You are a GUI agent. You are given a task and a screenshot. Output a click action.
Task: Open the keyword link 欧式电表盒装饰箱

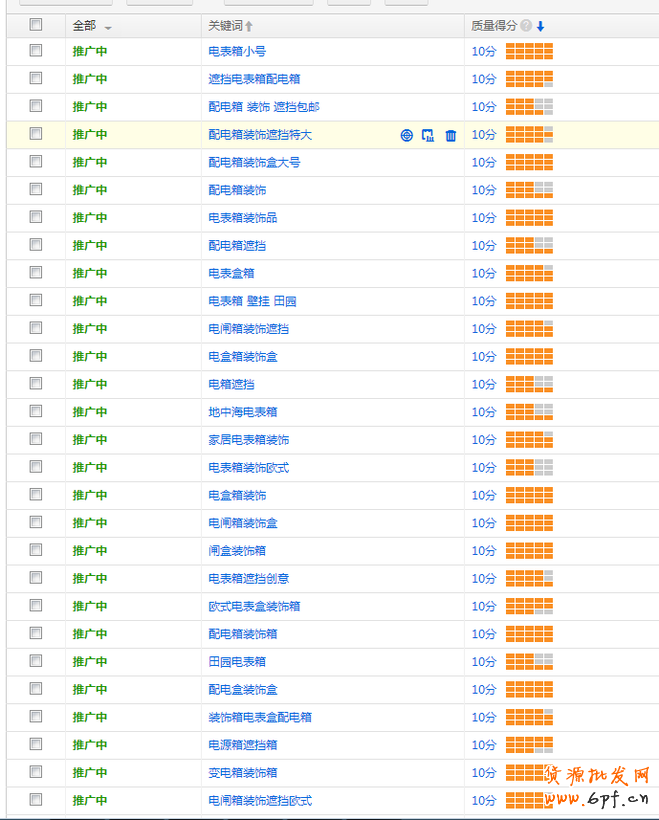coord(254,606)
